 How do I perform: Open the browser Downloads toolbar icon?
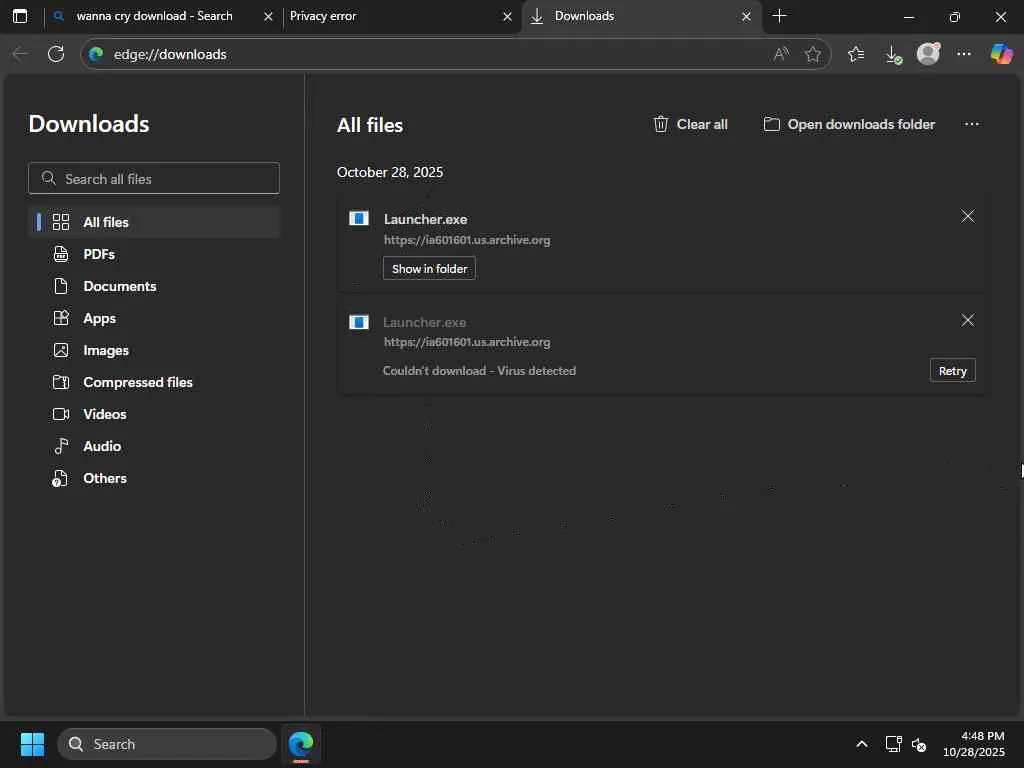893,54
